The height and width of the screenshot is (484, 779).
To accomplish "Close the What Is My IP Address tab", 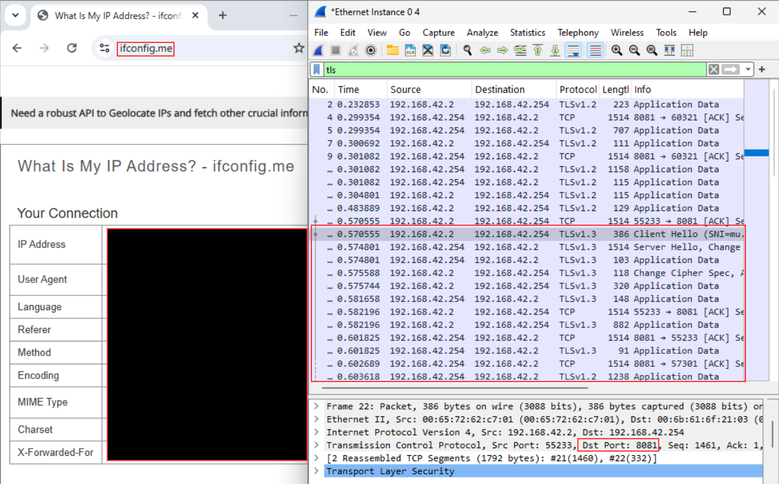I will 195,15.
